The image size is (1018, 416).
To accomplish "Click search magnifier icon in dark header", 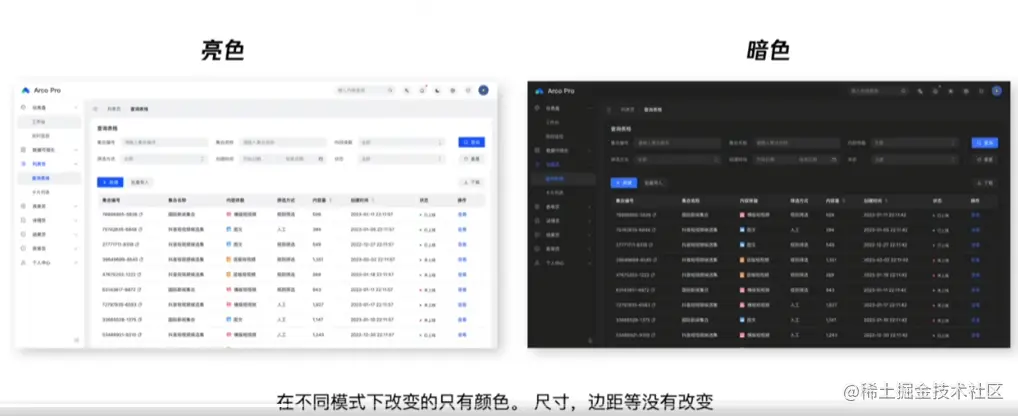I will [x=904, y=91].
